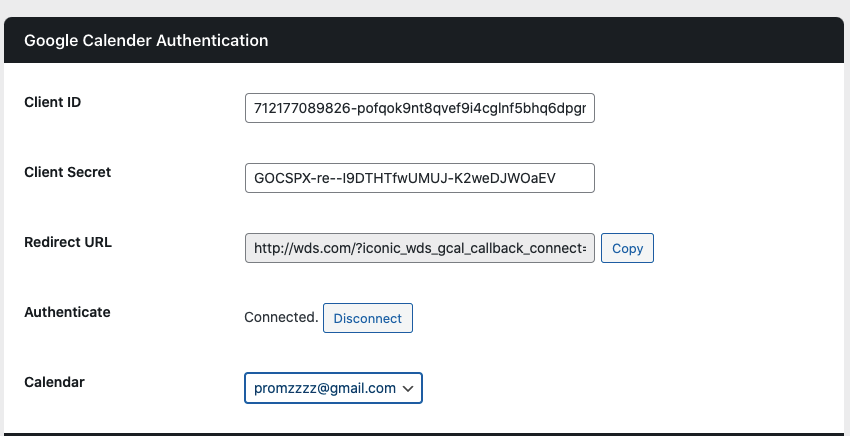
Task: Click the Client ID input field
Action: pos(419,108)
